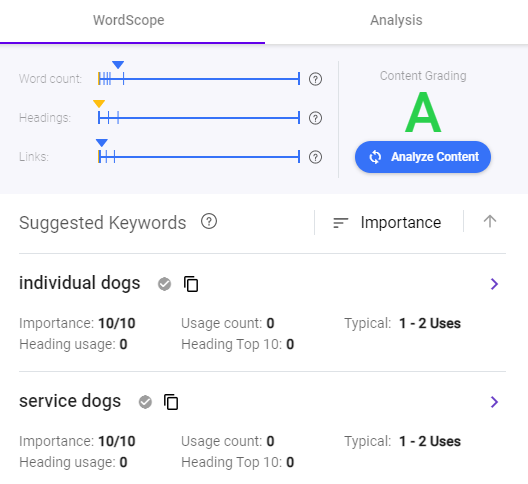Copy the 'service dogs' keyword
Screen dimensions: 528x484
171,402
